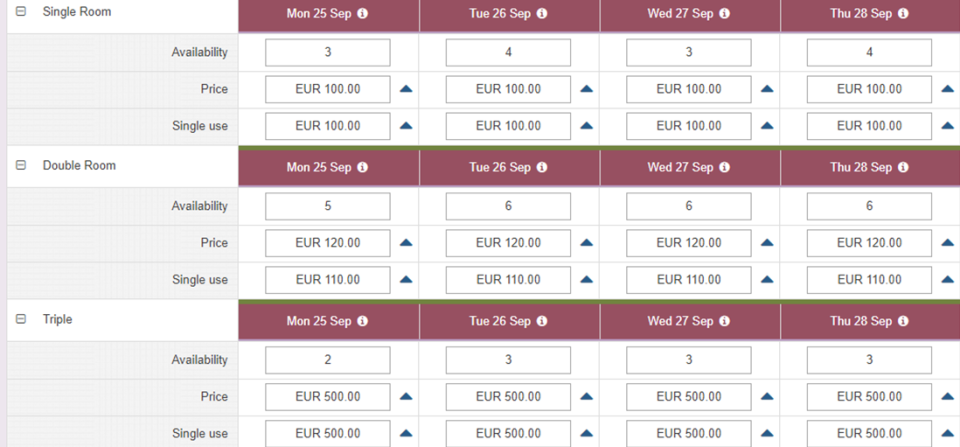960x447 pixels.
Task: Click up arrow beside Single Room Mon price
Action: tap(406, 89)
